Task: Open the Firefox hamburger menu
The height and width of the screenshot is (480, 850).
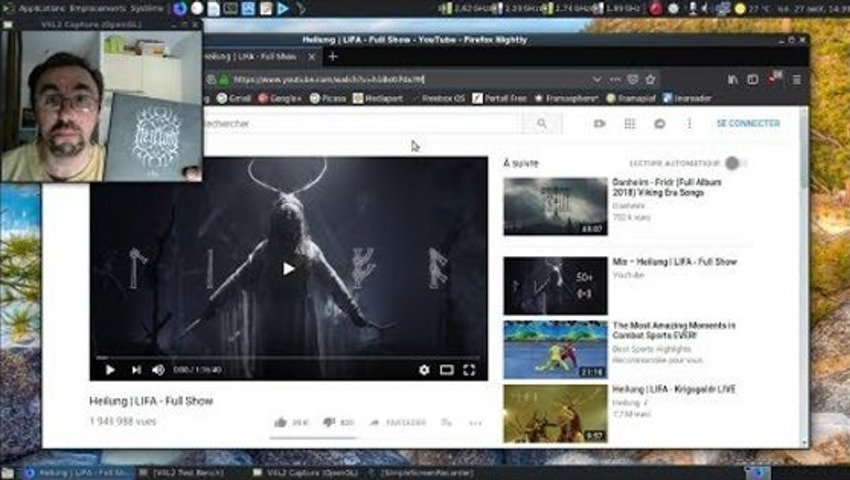Action: 796,80
